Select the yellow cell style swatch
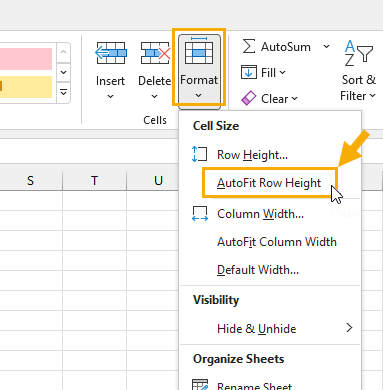Viewport: 383px width, 390px height. pos(26,87)
